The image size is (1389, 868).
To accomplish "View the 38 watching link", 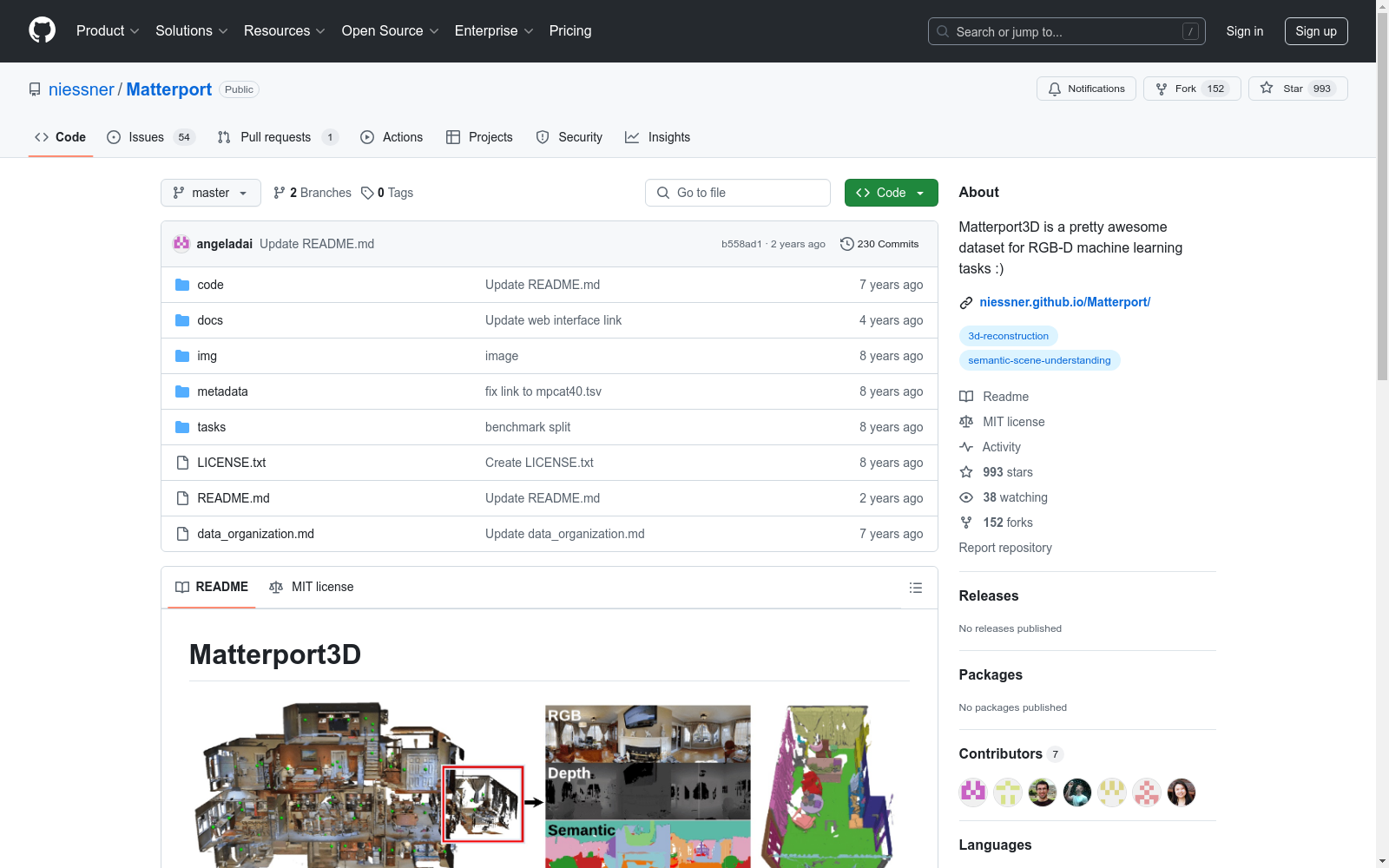I will [1004, 497].
